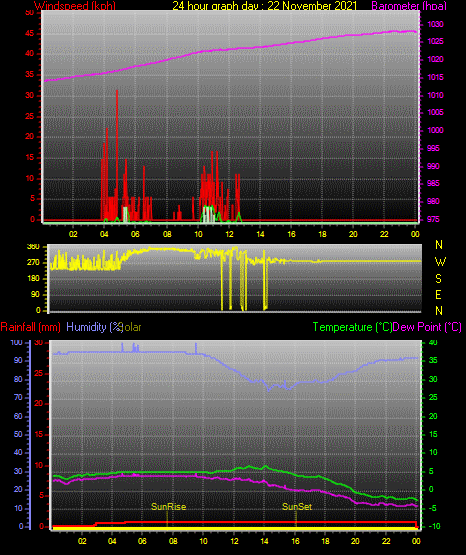Click barometer axis value 985
The width and height of the screenshot is (466, 555).
(x=433, y=183)
